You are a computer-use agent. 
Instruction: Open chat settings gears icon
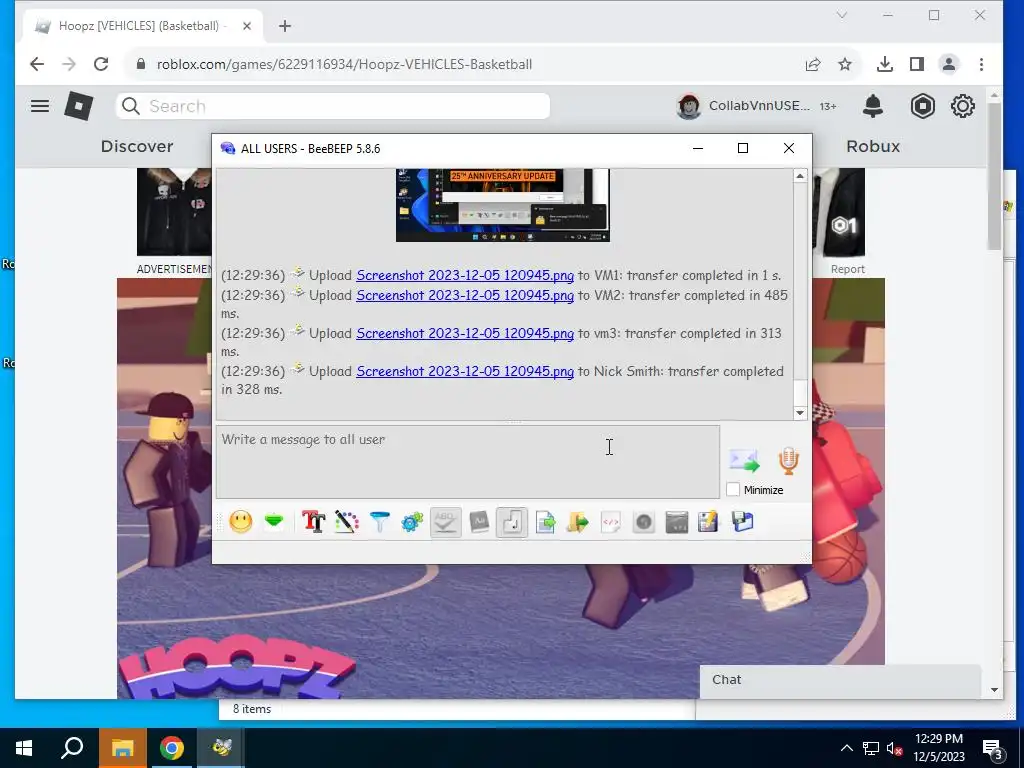(412, 522)
